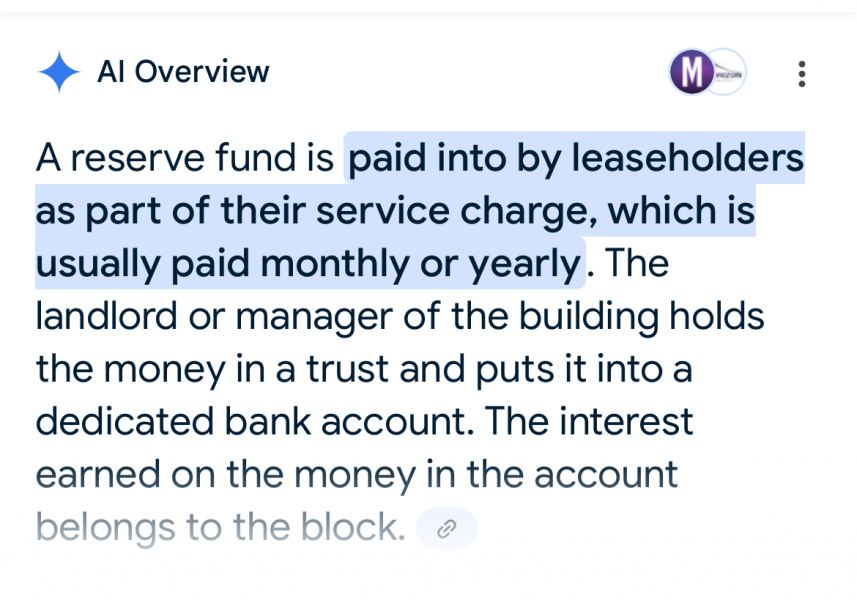Click the blue AI Overview sparkle icon
This screenshot has width=857, height=600.
59,72
